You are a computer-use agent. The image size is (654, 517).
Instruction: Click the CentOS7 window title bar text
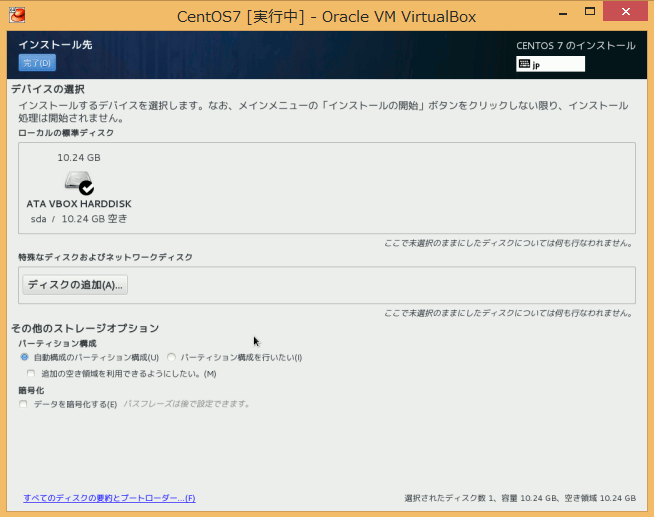(326, 16)
